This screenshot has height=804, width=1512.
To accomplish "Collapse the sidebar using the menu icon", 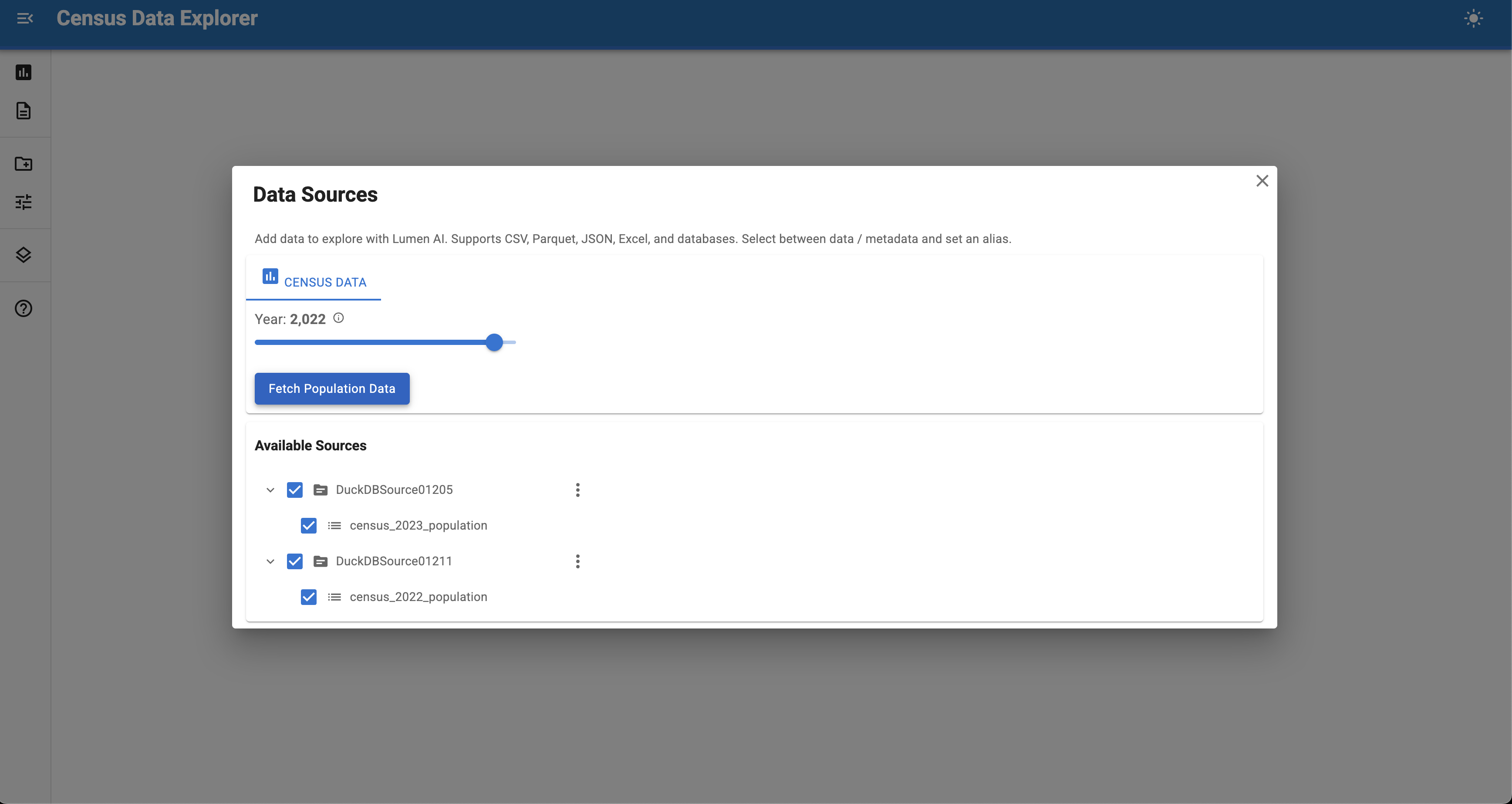I will pos(25,18).
